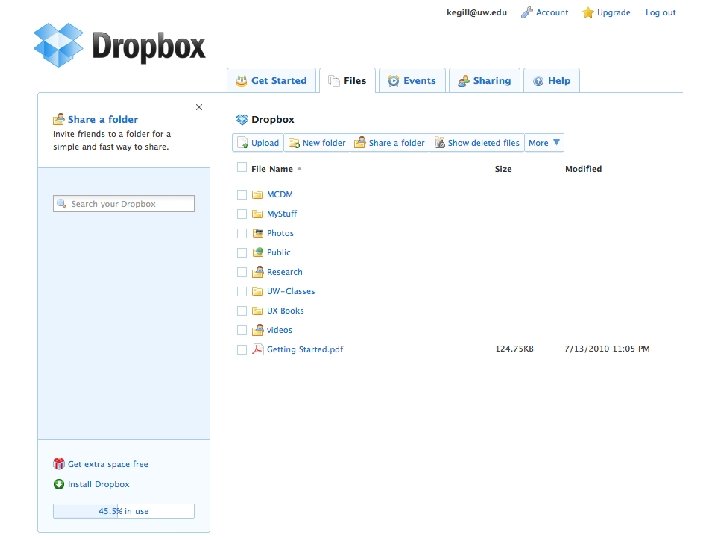Click the Upgrade star icon
This screenshot has width=720, height=540.
tap(588, 13)
